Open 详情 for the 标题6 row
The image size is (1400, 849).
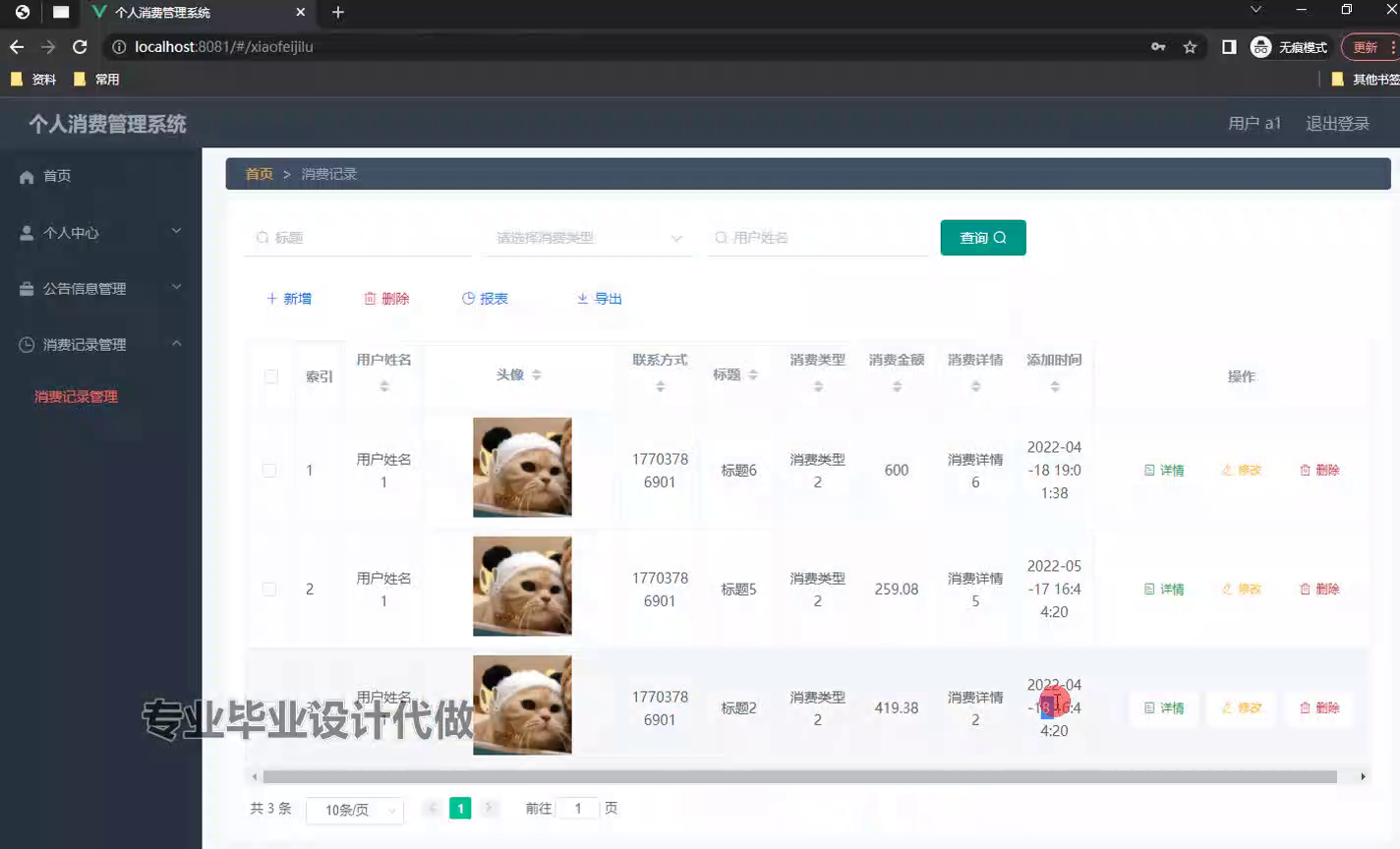pyautogui.click(x=1164, y=471)
